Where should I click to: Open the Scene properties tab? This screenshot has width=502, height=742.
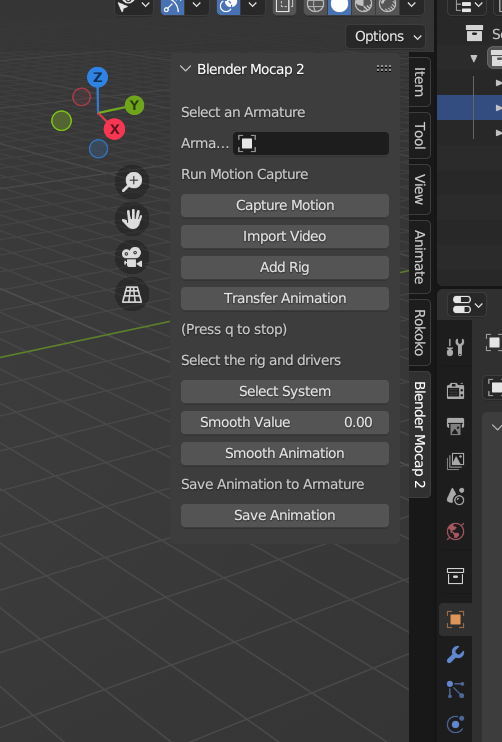pyautogui.click(x=456, y=496)
